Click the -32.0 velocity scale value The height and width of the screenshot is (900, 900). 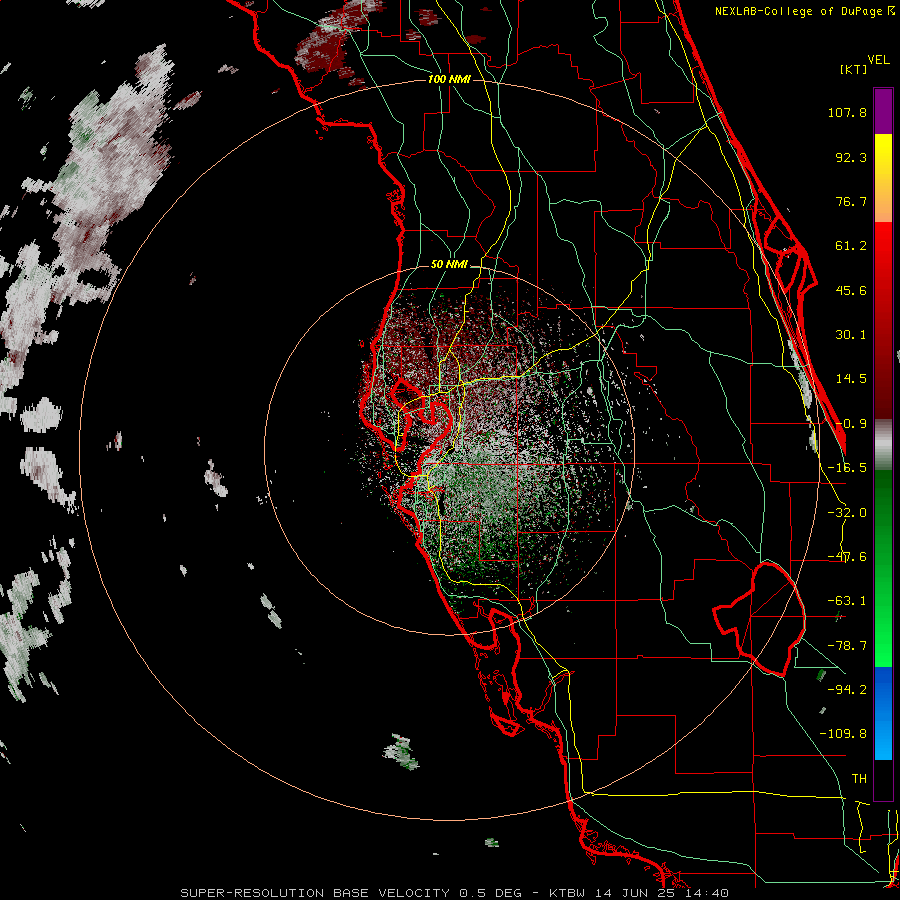tap(847, 513)
